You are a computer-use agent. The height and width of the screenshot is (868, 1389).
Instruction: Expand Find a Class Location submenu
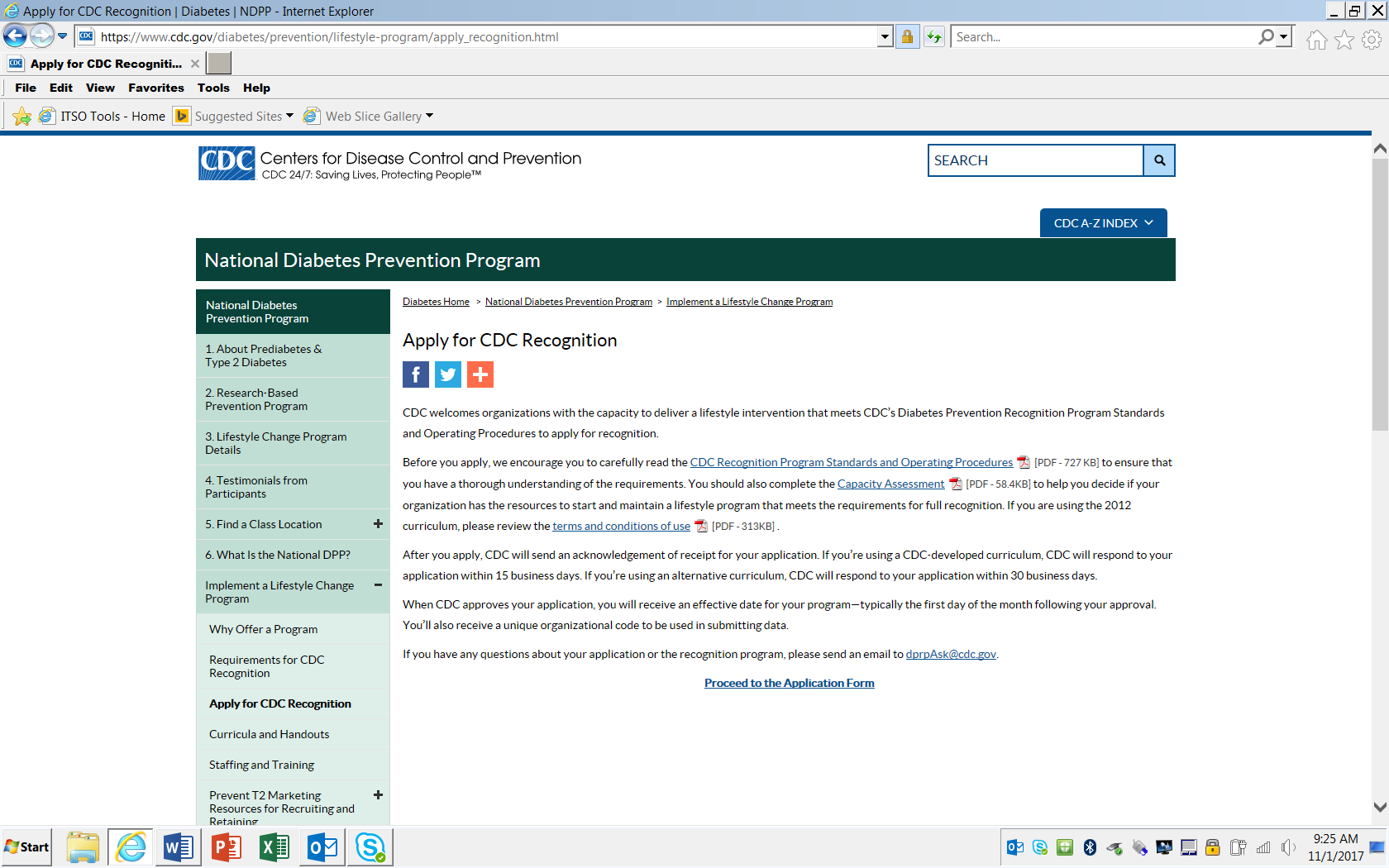point(378,524)
